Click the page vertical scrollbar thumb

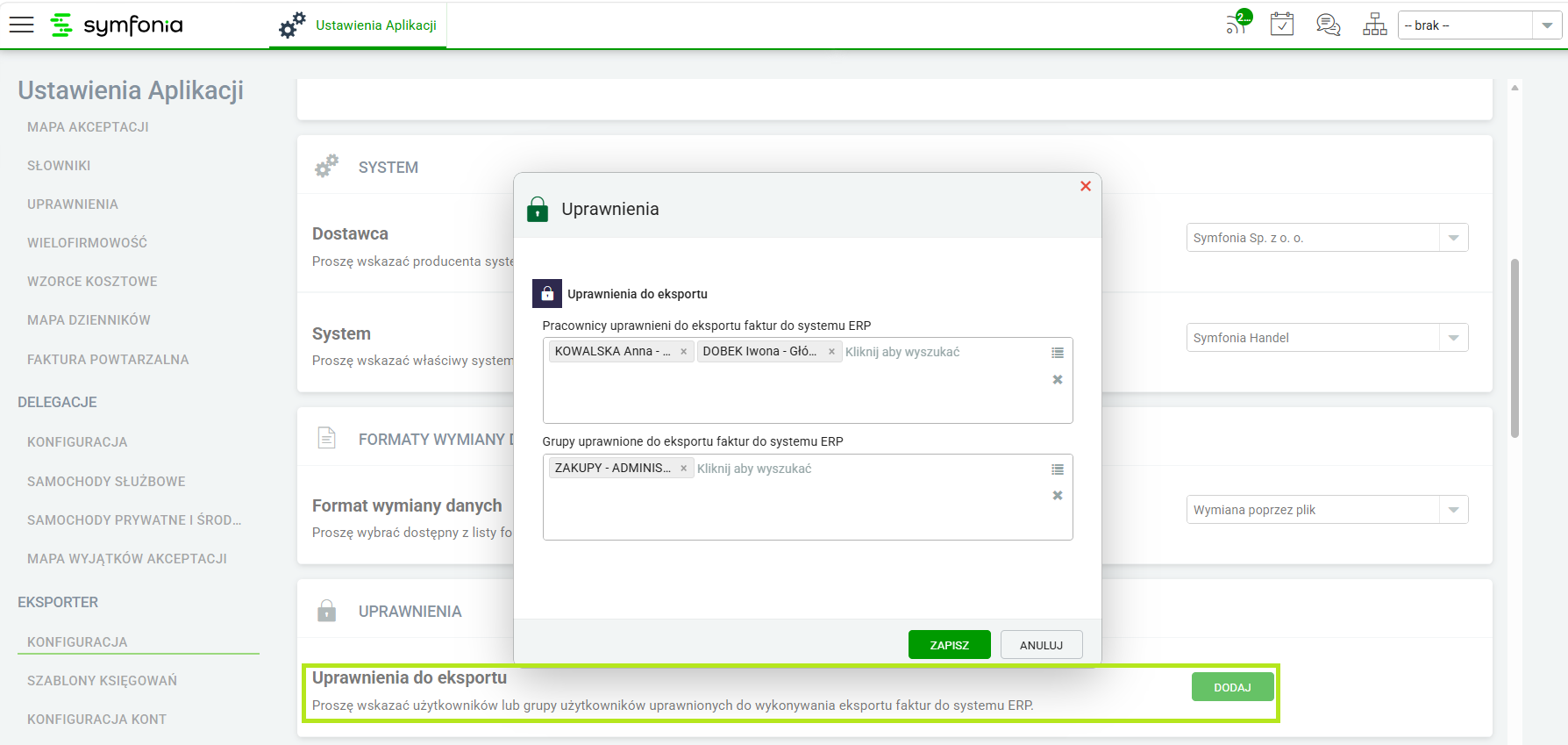1515,348
